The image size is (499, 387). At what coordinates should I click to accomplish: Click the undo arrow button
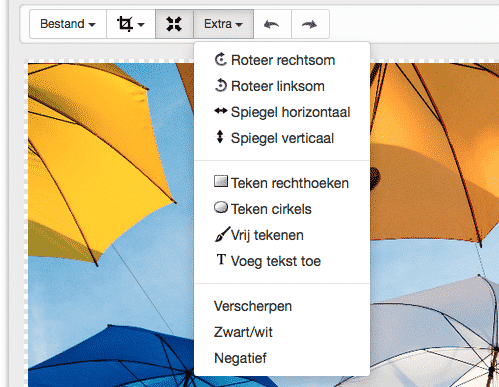tap(272, 24)
